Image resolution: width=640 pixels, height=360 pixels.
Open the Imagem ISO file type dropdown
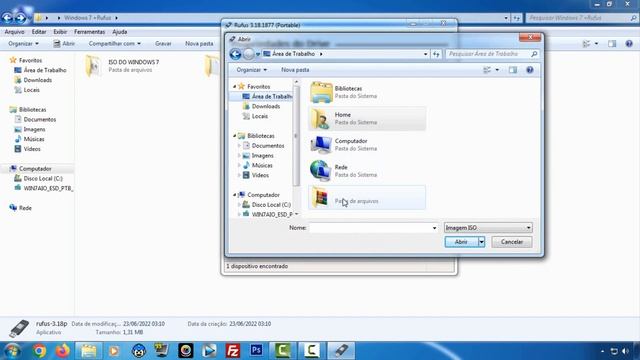(488, 227)
